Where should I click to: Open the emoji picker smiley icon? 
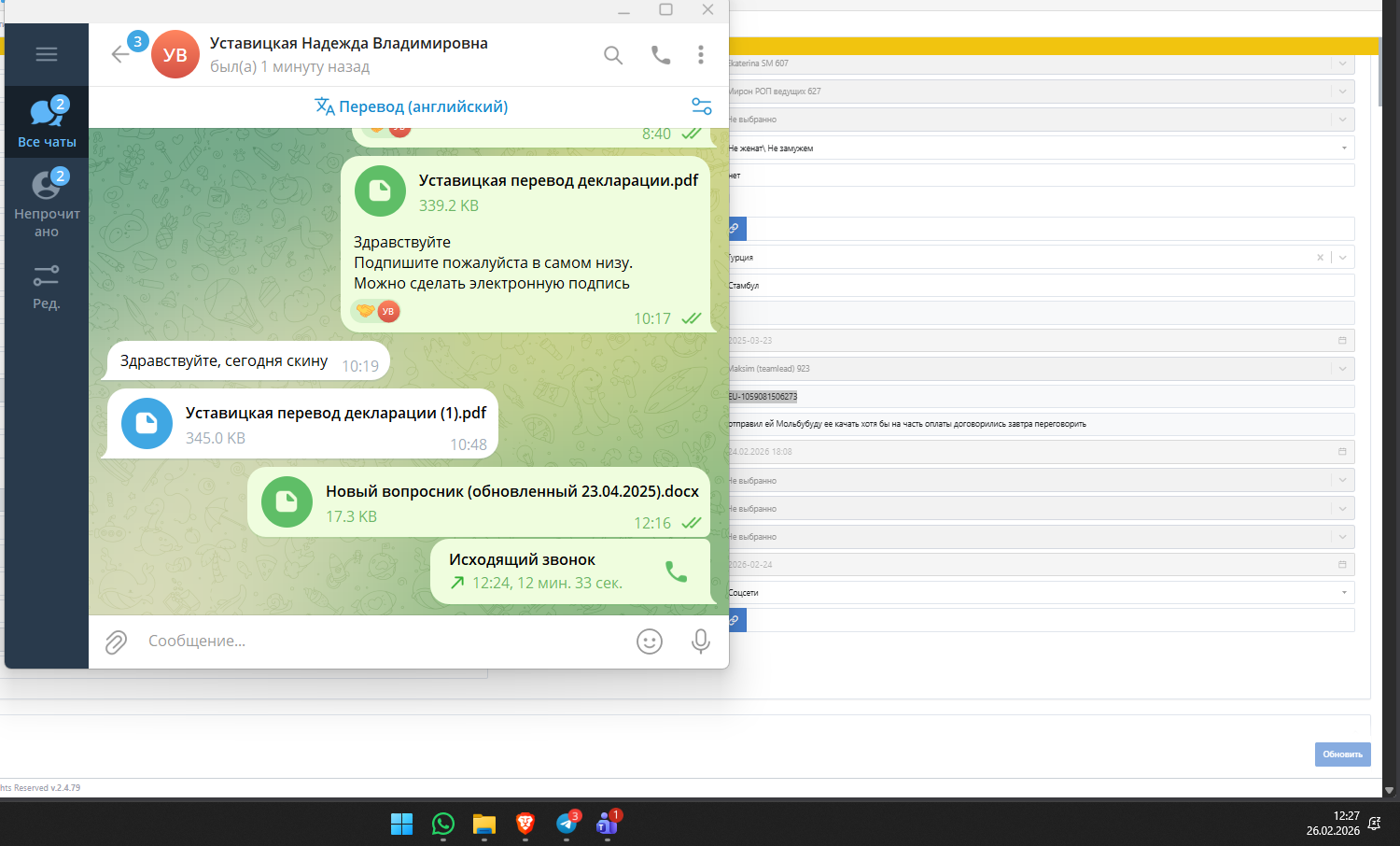tap(650, 642)
